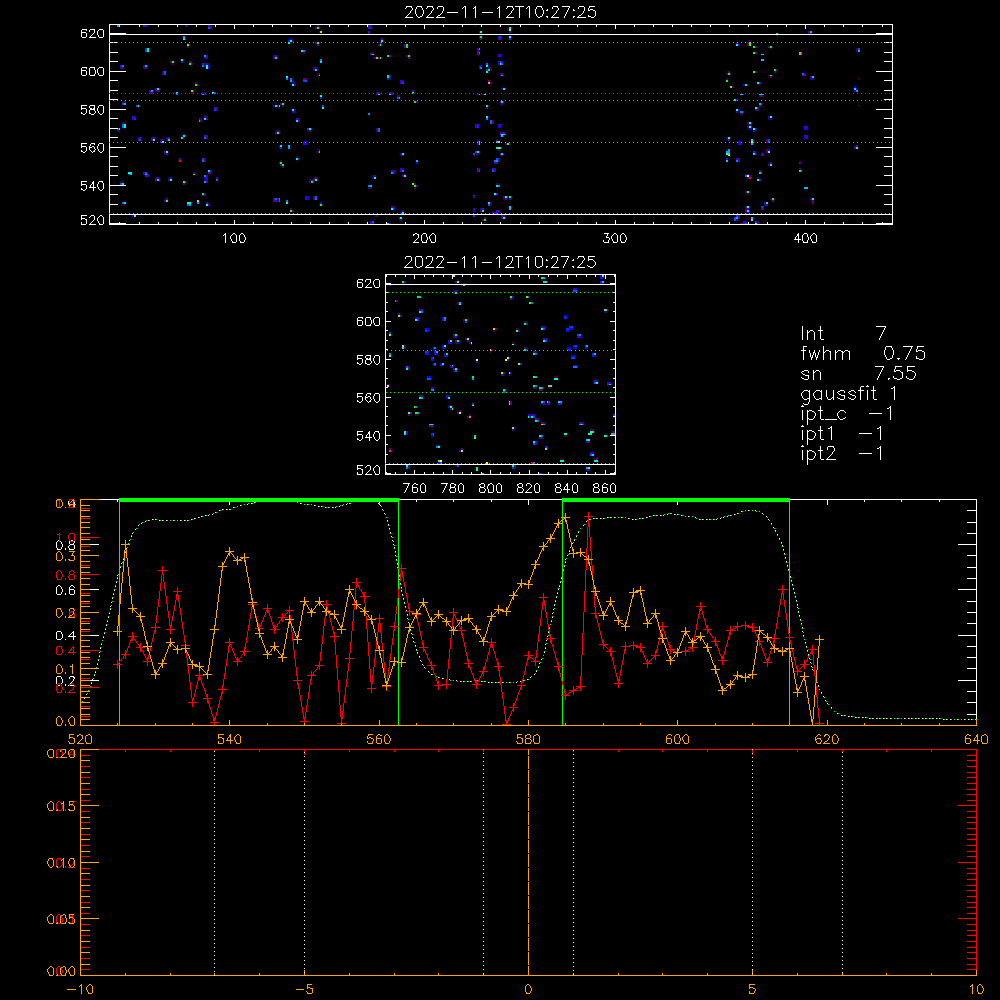Click the first green bar atop profile plot

(259, 500)
